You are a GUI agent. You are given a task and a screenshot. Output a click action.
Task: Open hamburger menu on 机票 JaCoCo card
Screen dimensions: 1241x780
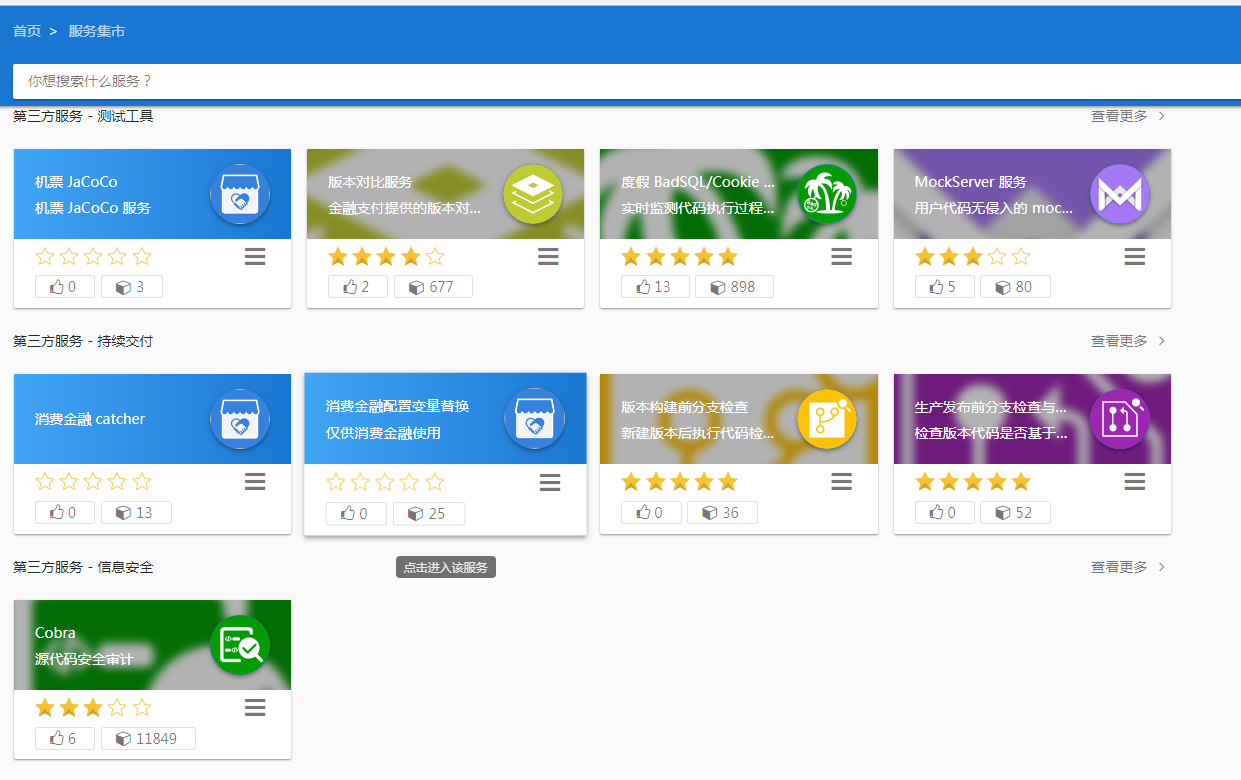[x=255, y=257]
